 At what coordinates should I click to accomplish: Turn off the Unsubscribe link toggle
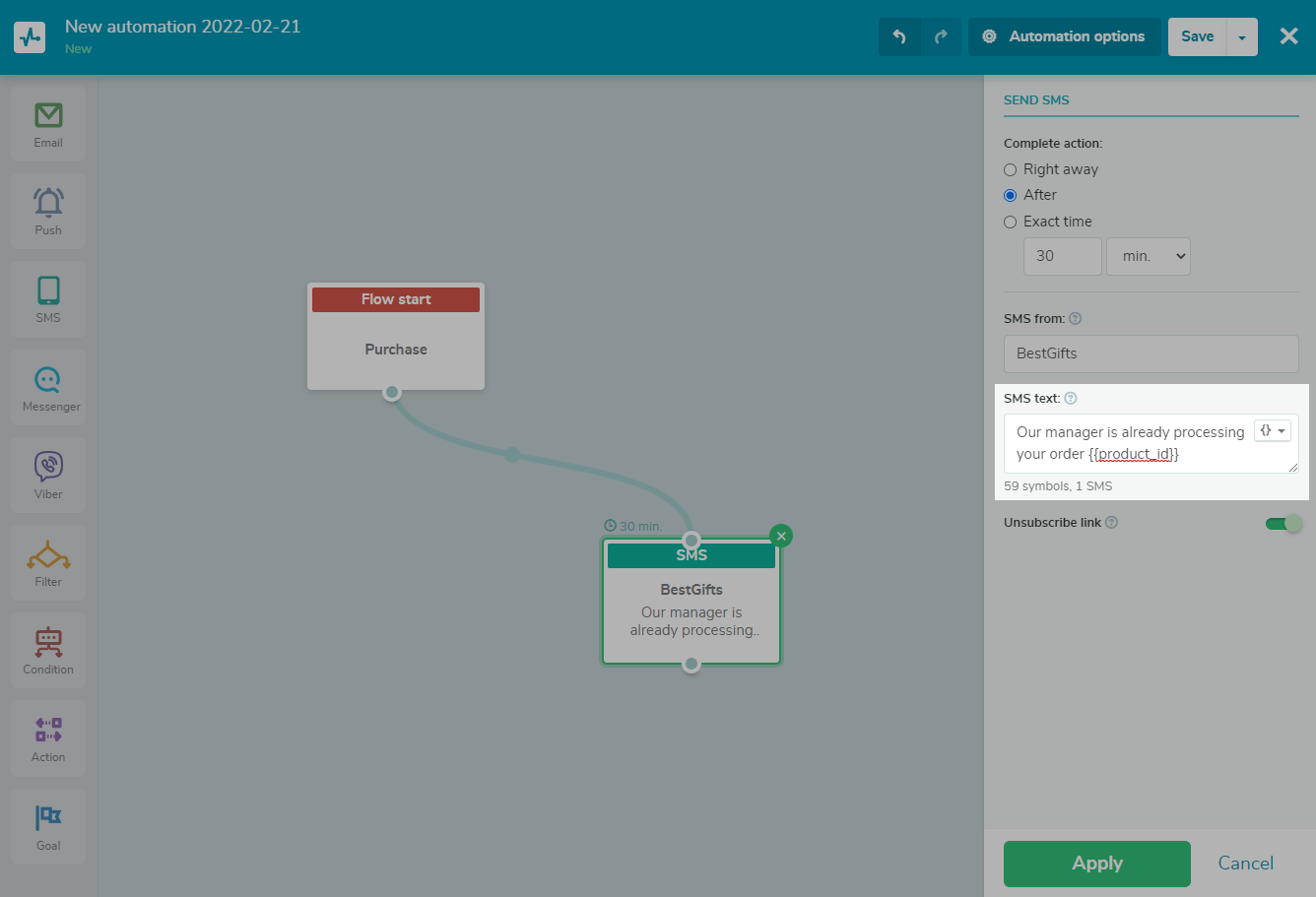1283,523
